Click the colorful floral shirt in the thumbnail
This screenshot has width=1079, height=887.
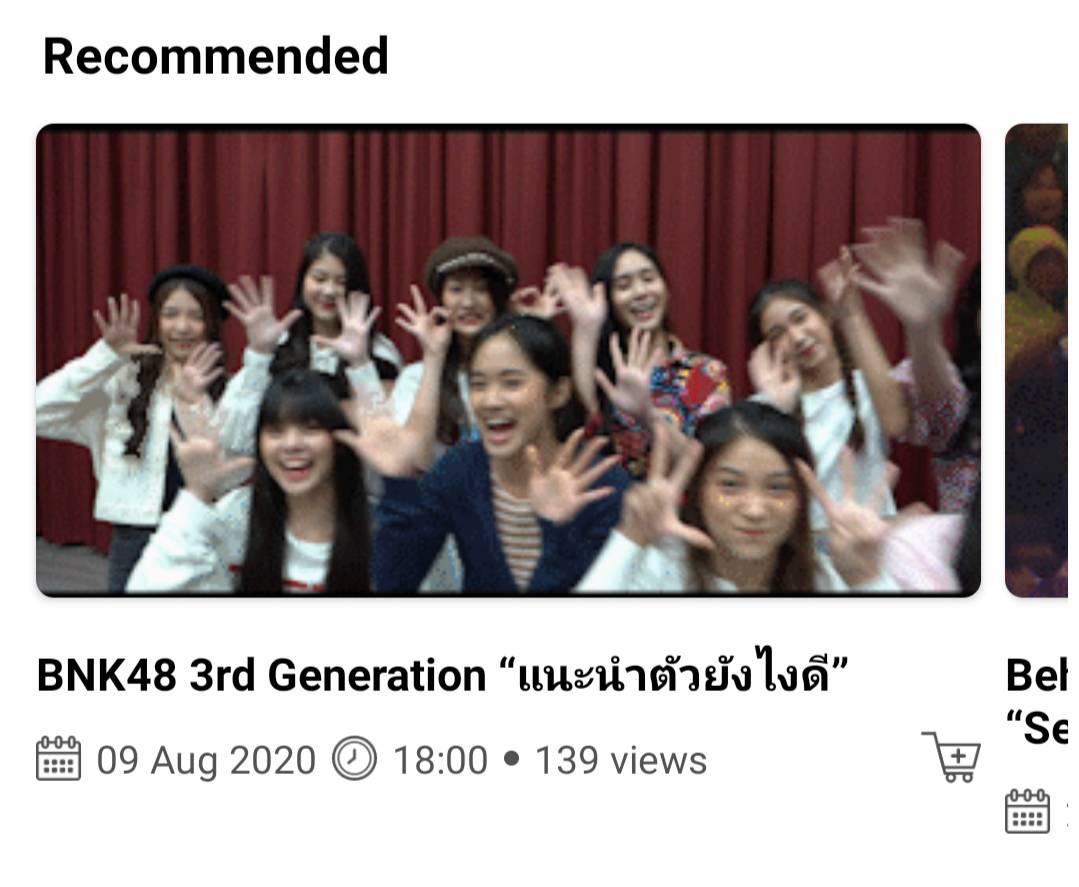click(671, 399)
